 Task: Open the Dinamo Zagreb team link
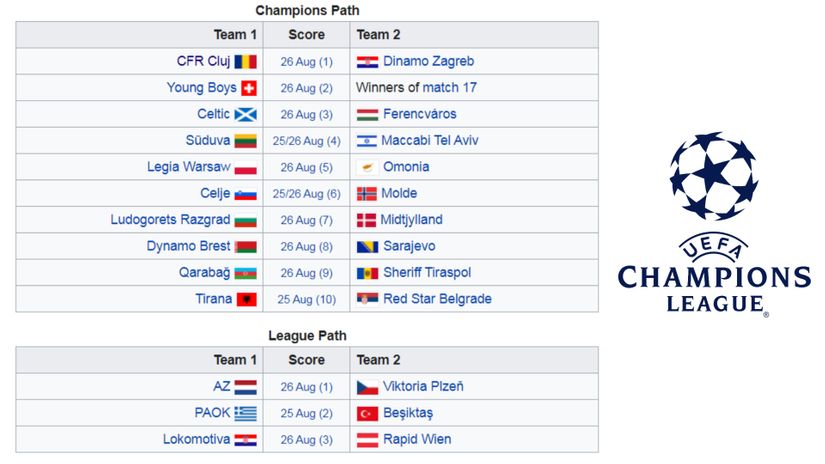[428, 62]
